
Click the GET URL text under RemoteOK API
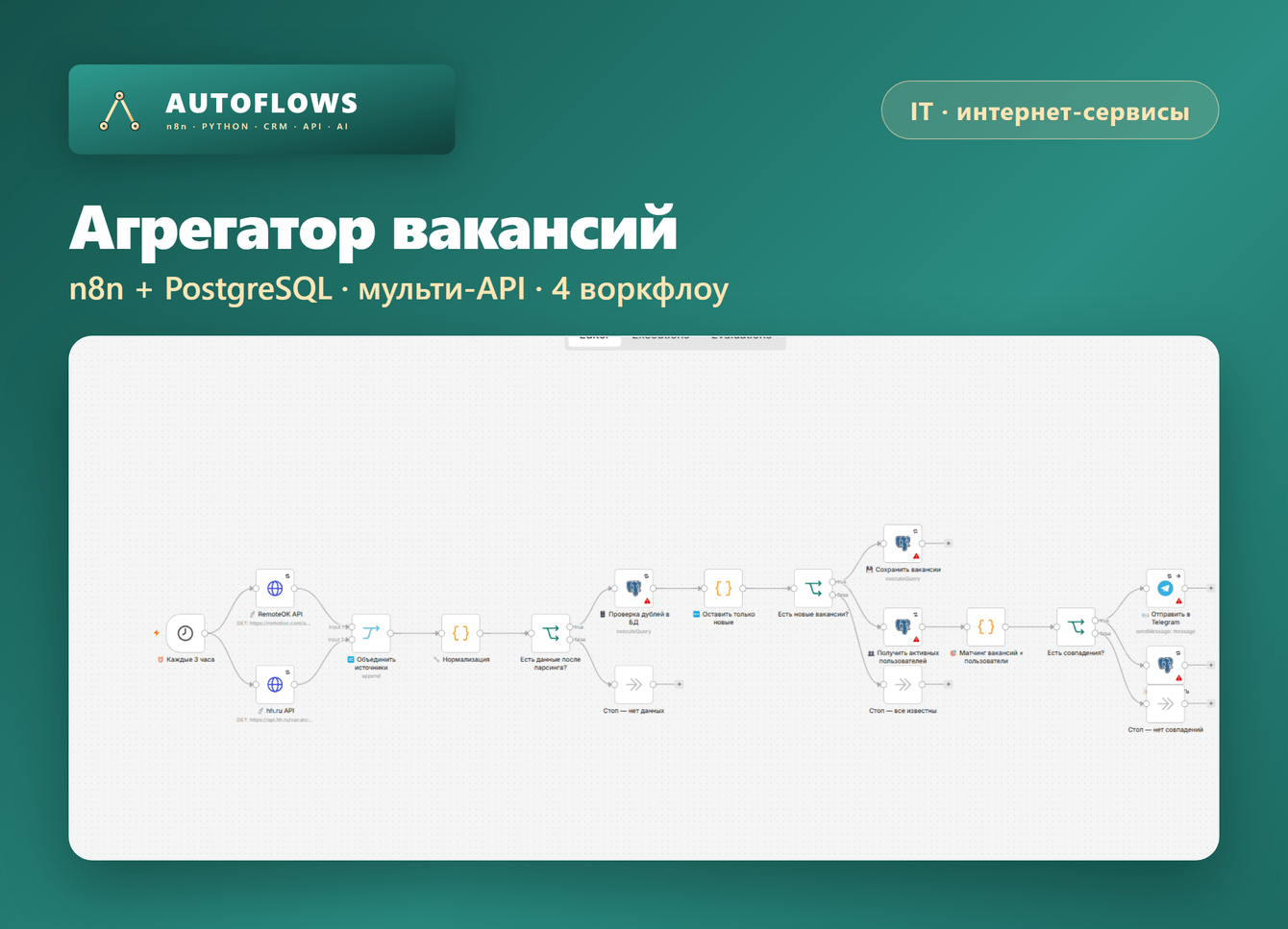pyautogui.click(x=274, y=623)
